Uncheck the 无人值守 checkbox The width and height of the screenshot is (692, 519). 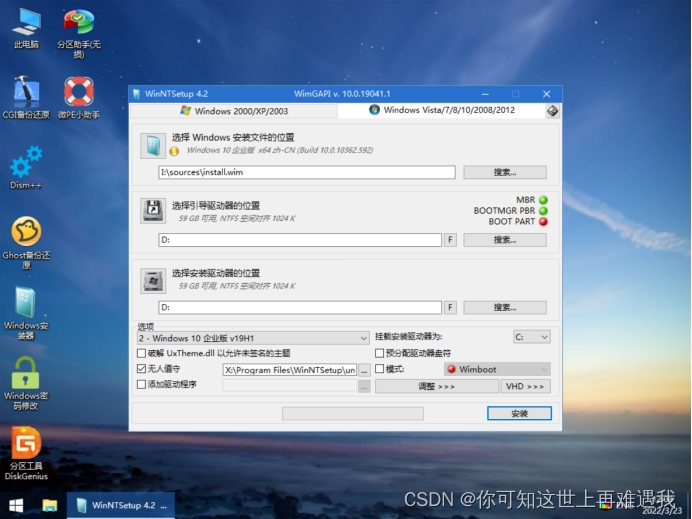142,369
